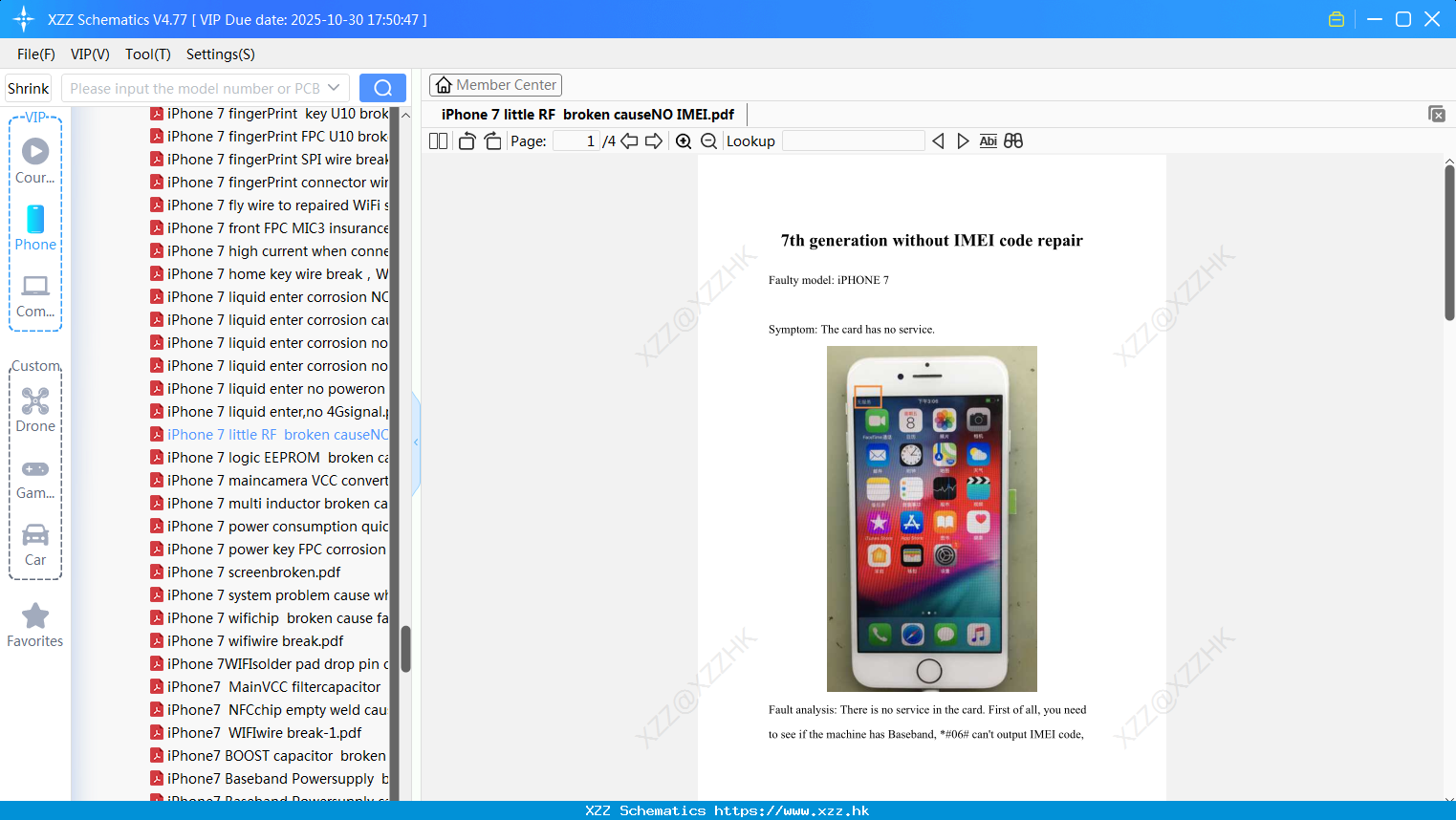Open the Member Center
The height and width of the screenshot is (820, 1456).
tap(495, 85)
